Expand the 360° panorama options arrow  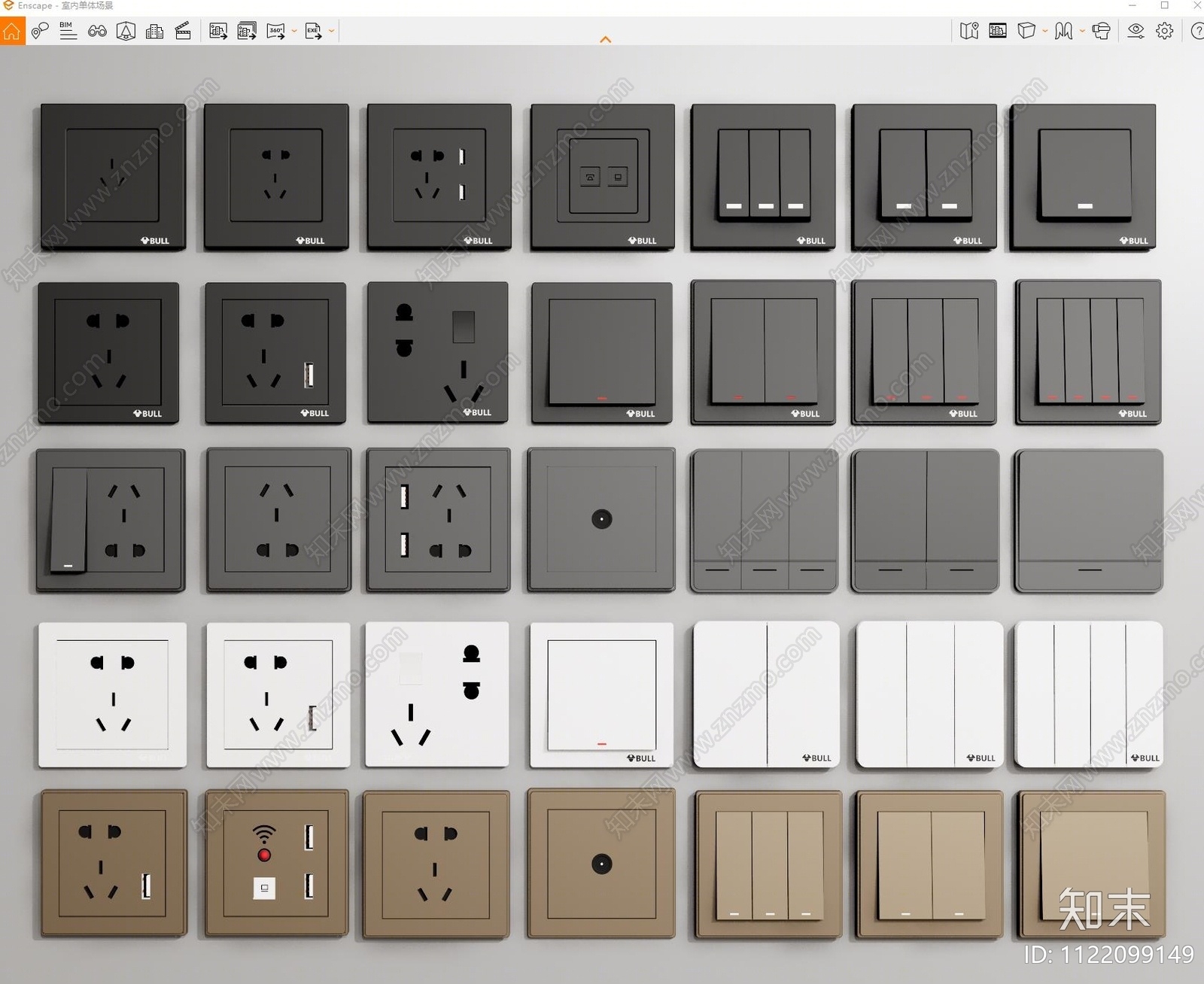tap(294, 32)
